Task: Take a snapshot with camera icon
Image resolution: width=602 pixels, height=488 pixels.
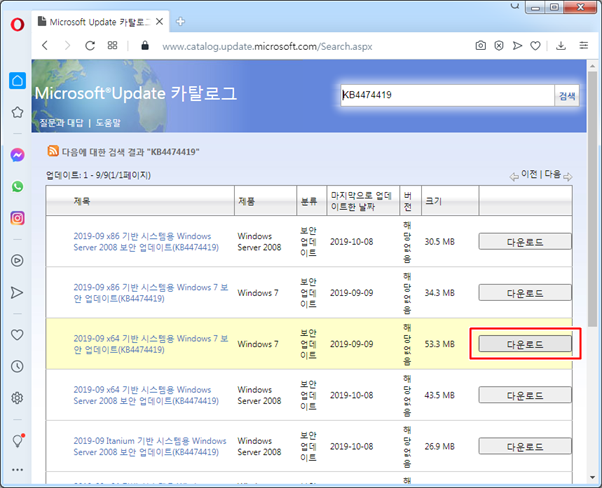Action: 480,46
